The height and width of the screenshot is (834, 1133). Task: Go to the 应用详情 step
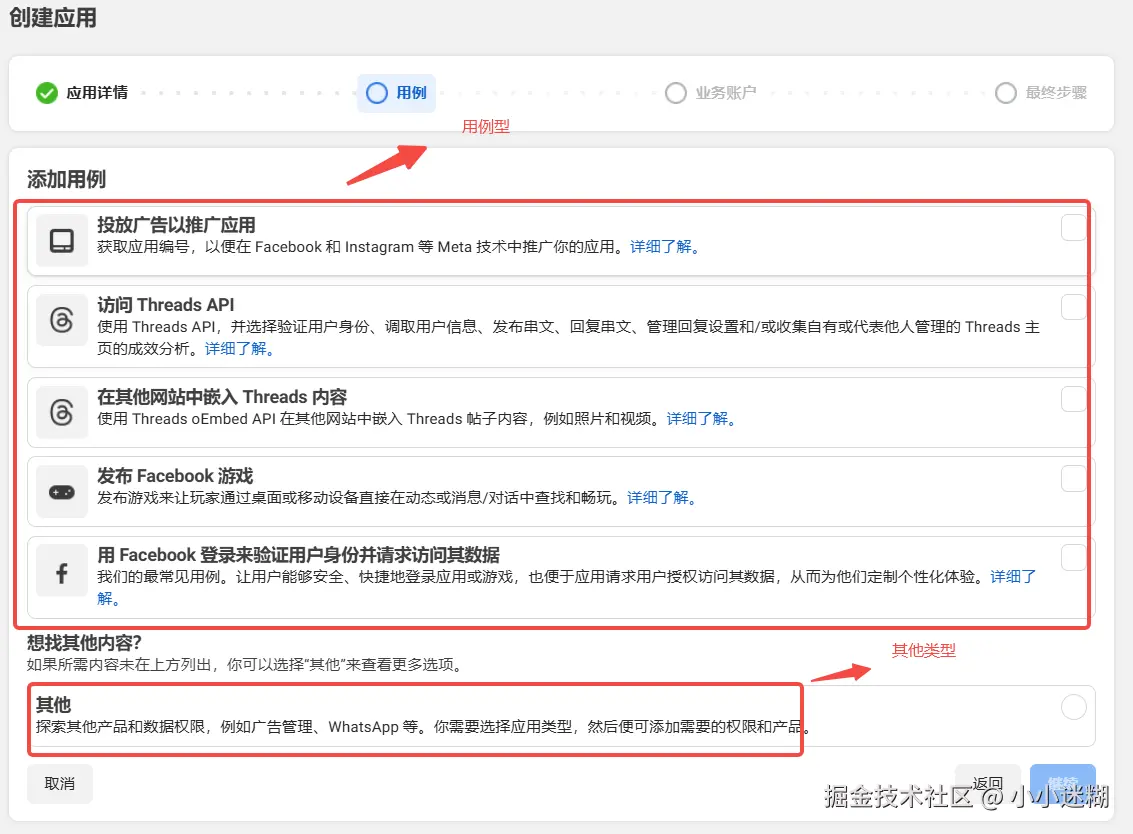coord(82,93)
